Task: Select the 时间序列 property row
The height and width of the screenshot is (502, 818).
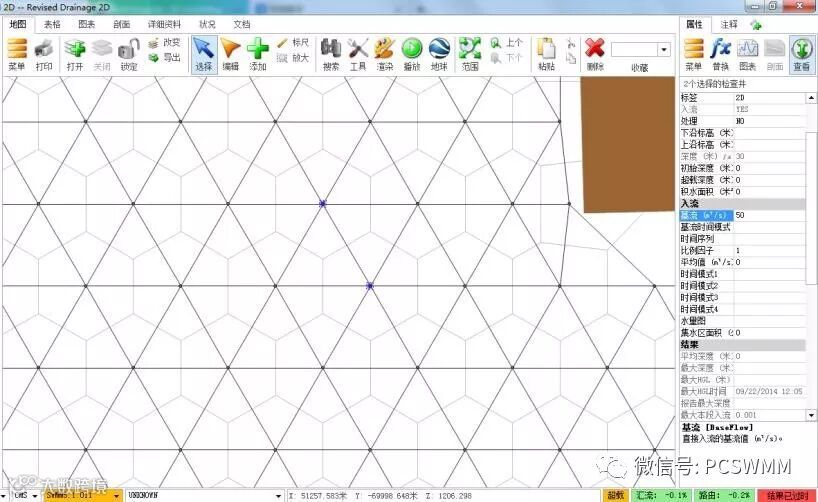Action: click(x=743, y=238)
